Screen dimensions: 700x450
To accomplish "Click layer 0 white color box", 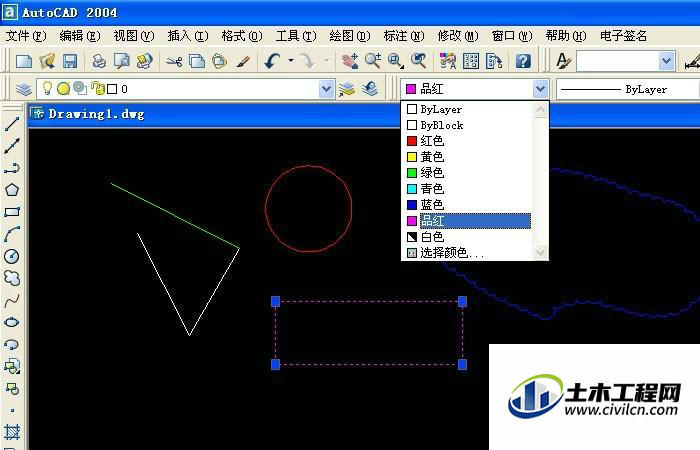I will (x=112, y=89).
